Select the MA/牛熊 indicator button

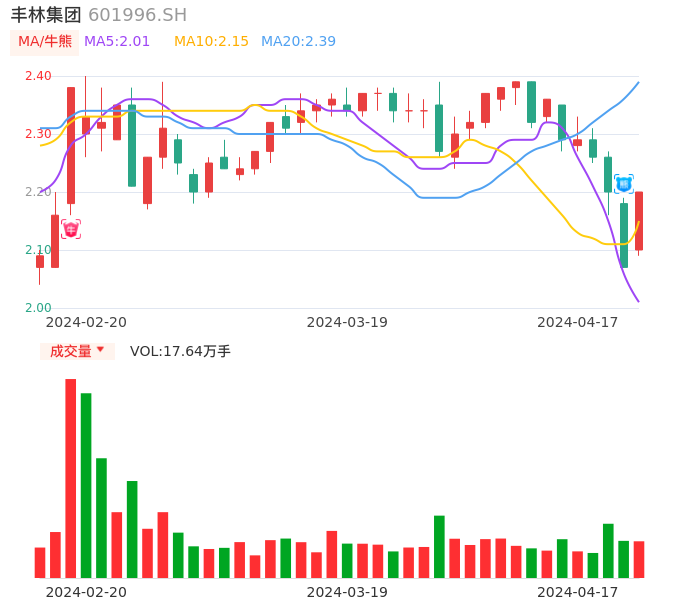[44, 42]
